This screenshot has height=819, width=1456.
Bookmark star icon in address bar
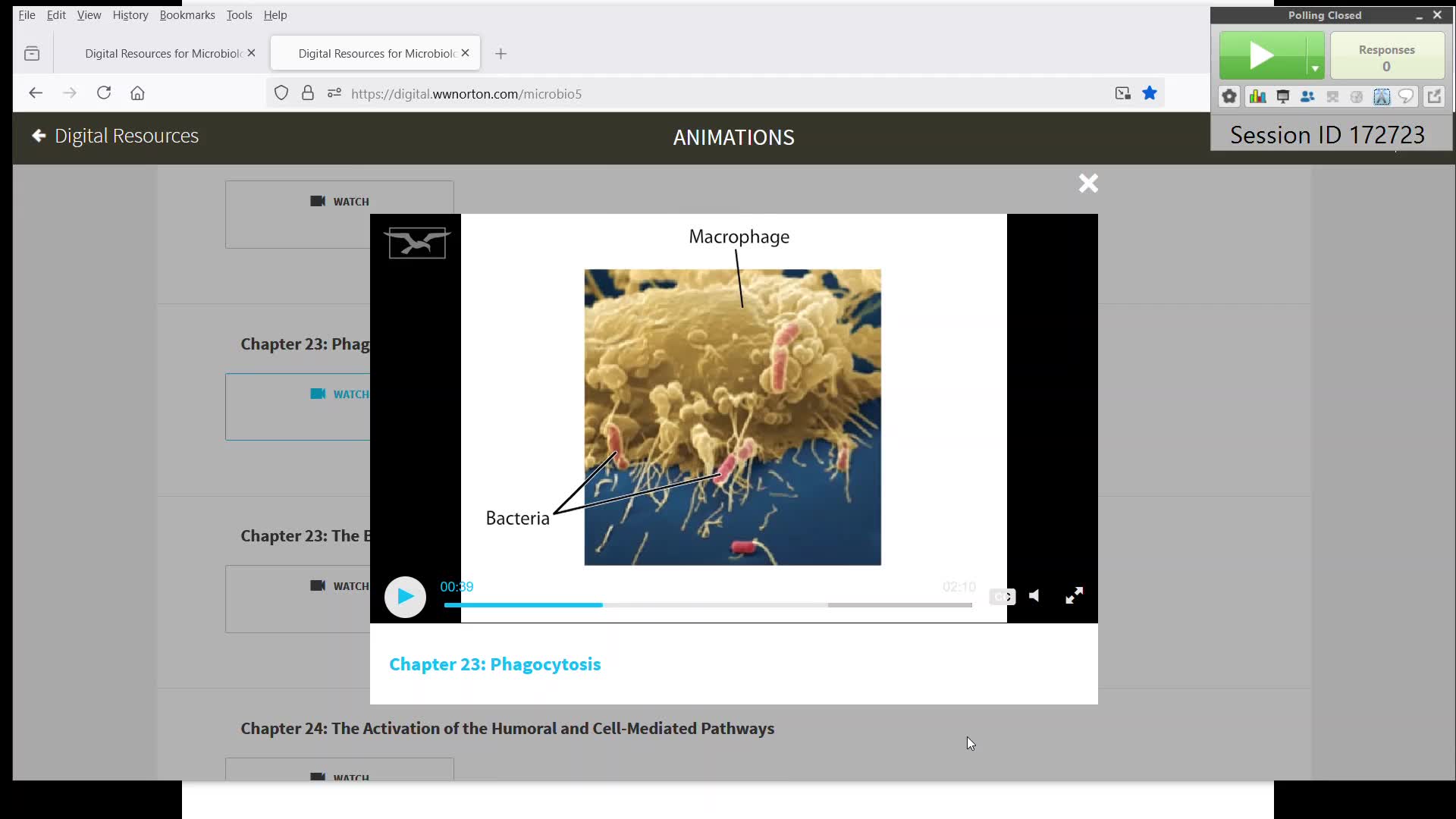coord(1150,93)
